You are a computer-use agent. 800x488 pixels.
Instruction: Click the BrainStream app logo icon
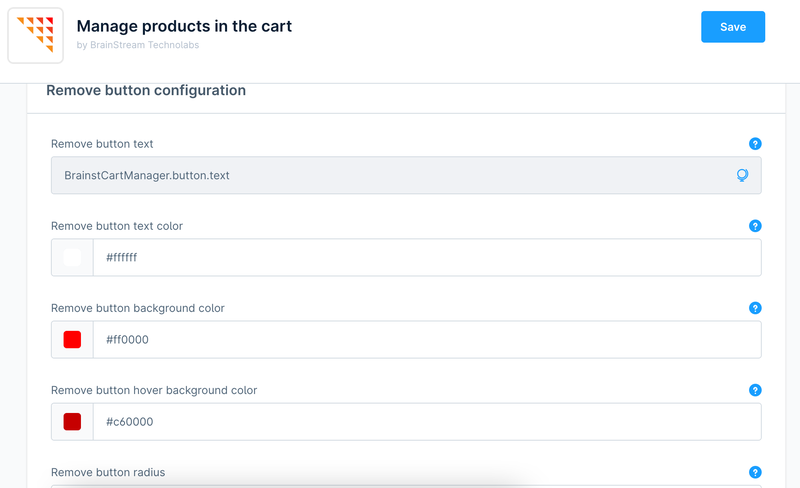36,35
